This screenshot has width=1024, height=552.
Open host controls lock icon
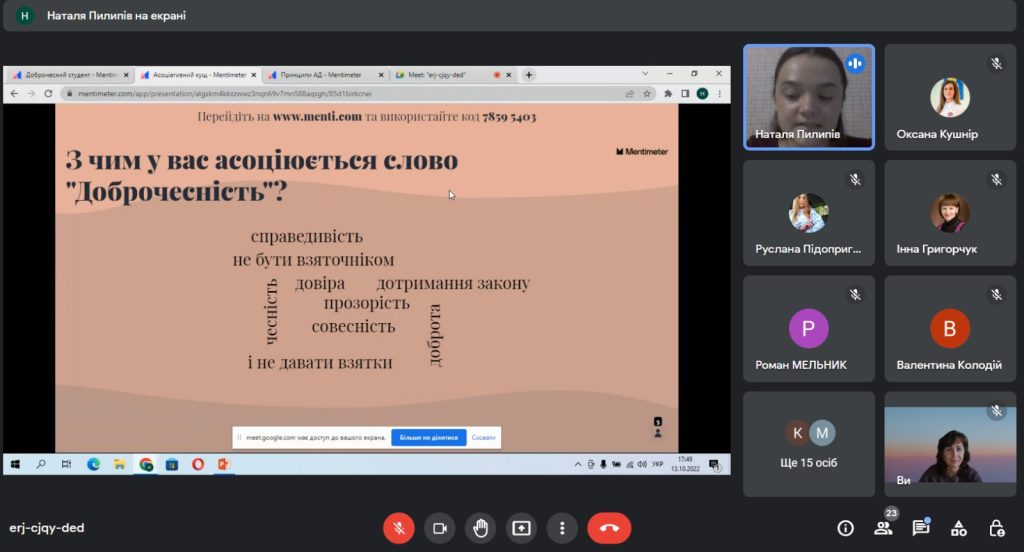click(x=996, y=528)
